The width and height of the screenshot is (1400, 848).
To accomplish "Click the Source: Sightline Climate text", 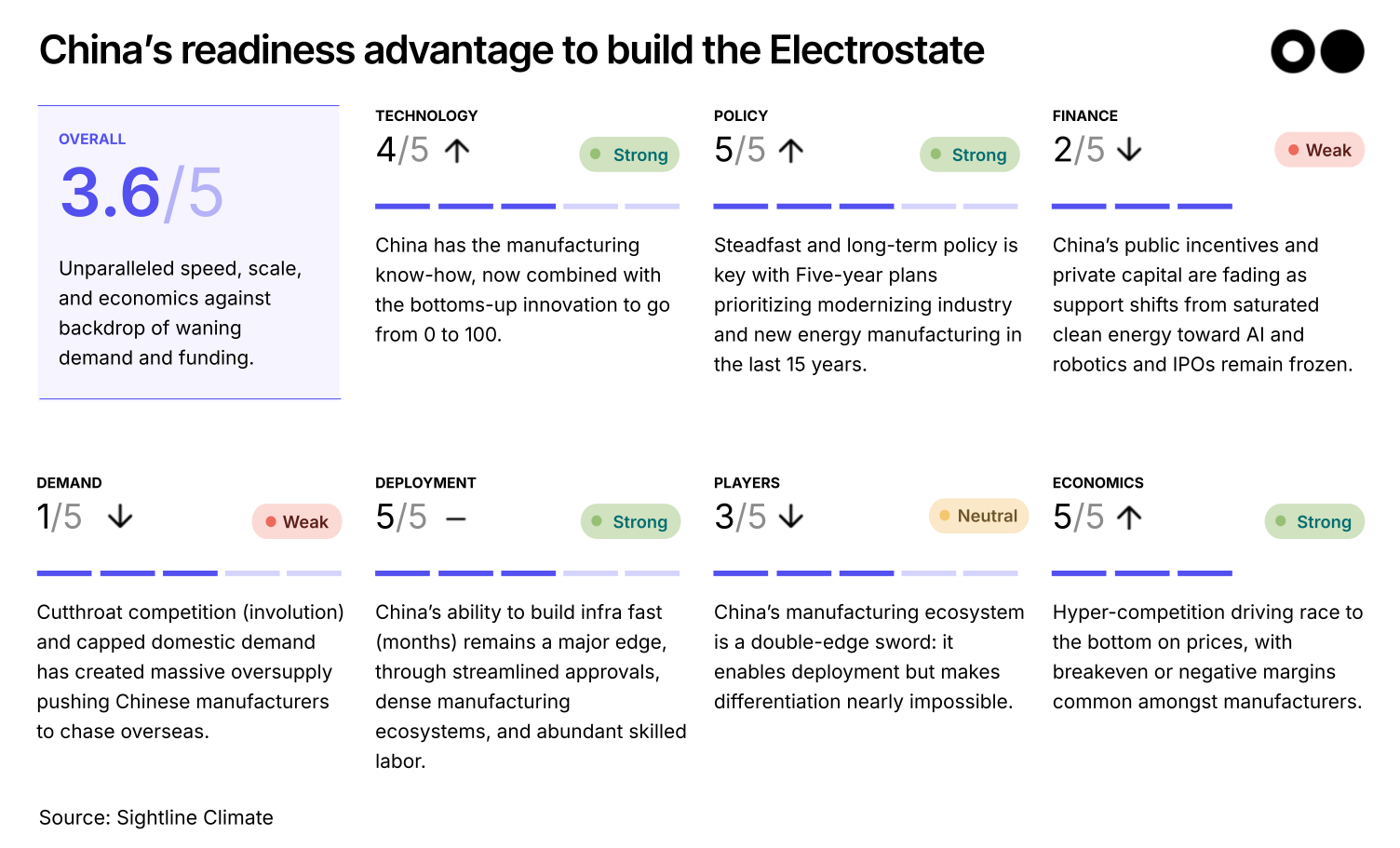I will pyautogui.click(x=156, y=817).
